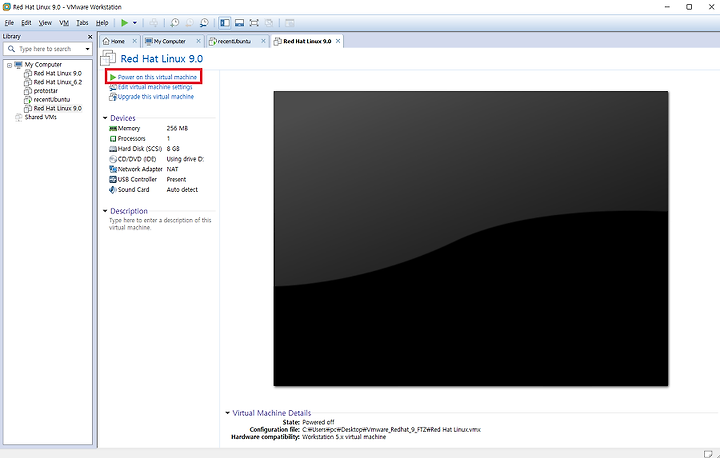
Task: Click Power on this virtual machine link
Action: [157, 77]
